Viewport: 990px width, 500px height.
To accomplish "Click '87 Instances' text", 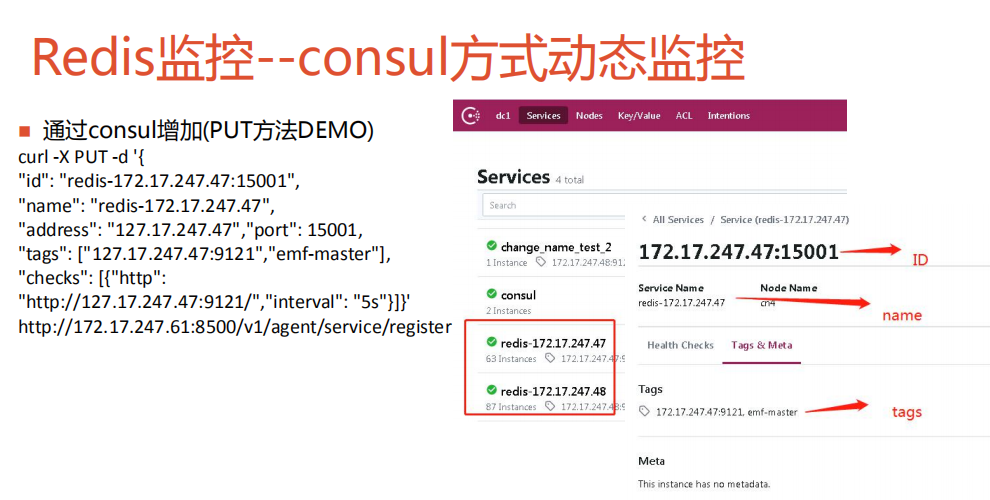I will point(511,407).
